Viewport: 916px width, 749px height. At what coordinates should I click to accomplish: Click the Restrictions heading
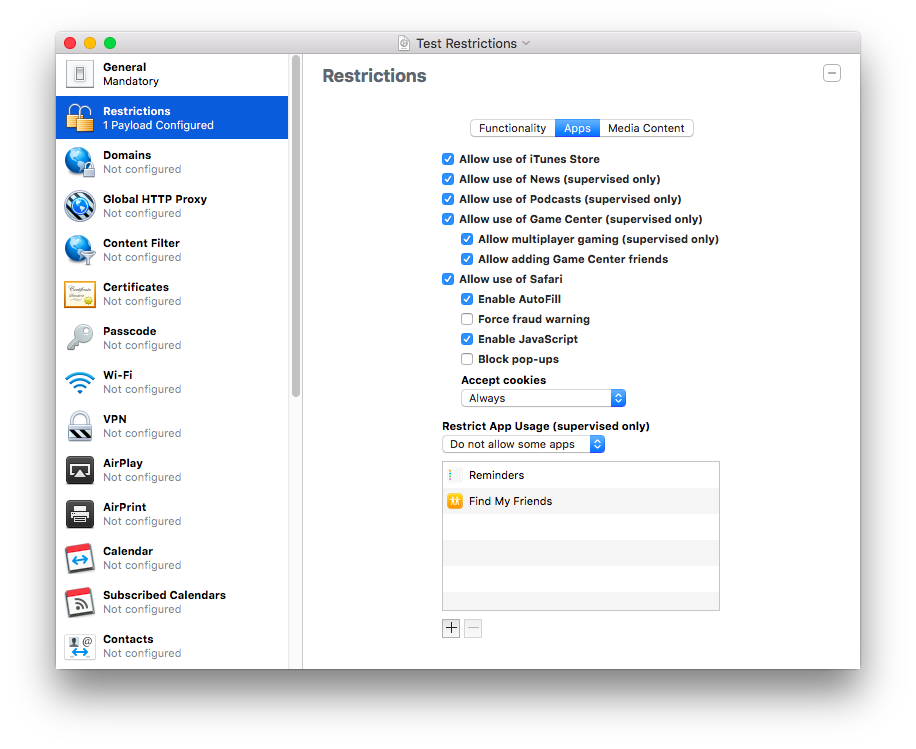point(374,75)
